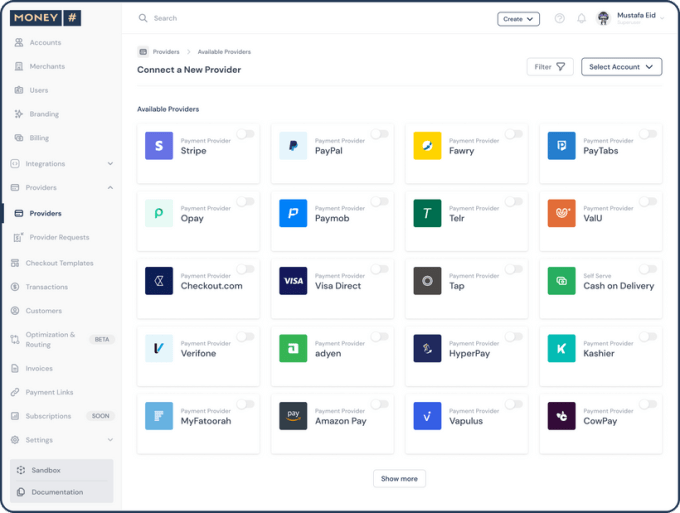This screenshot has height=513, width=680.
Task: Click the Available Providers breadcrumb
Action: tap(224, 52)
